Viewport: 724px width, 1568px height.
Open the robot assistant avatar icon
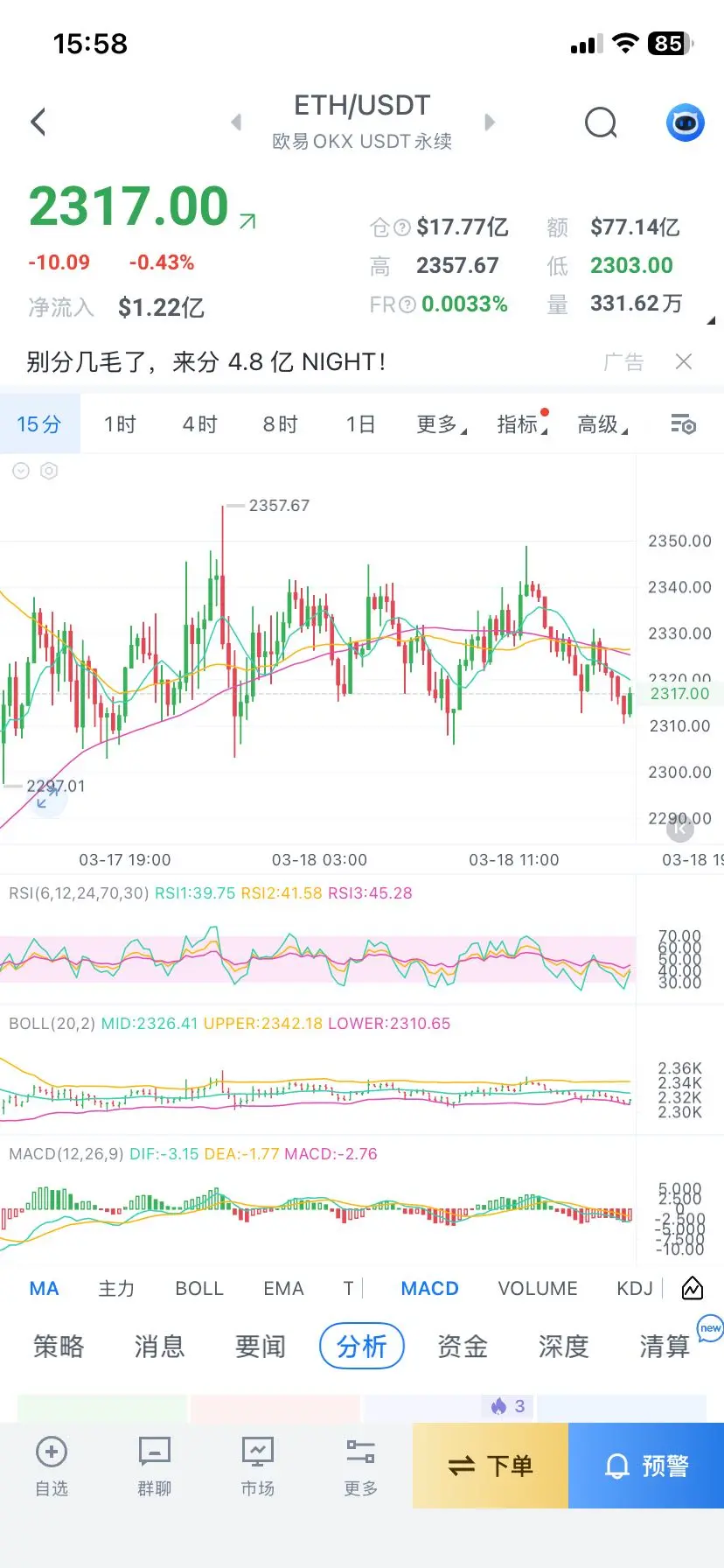click(x=686, y=122)
